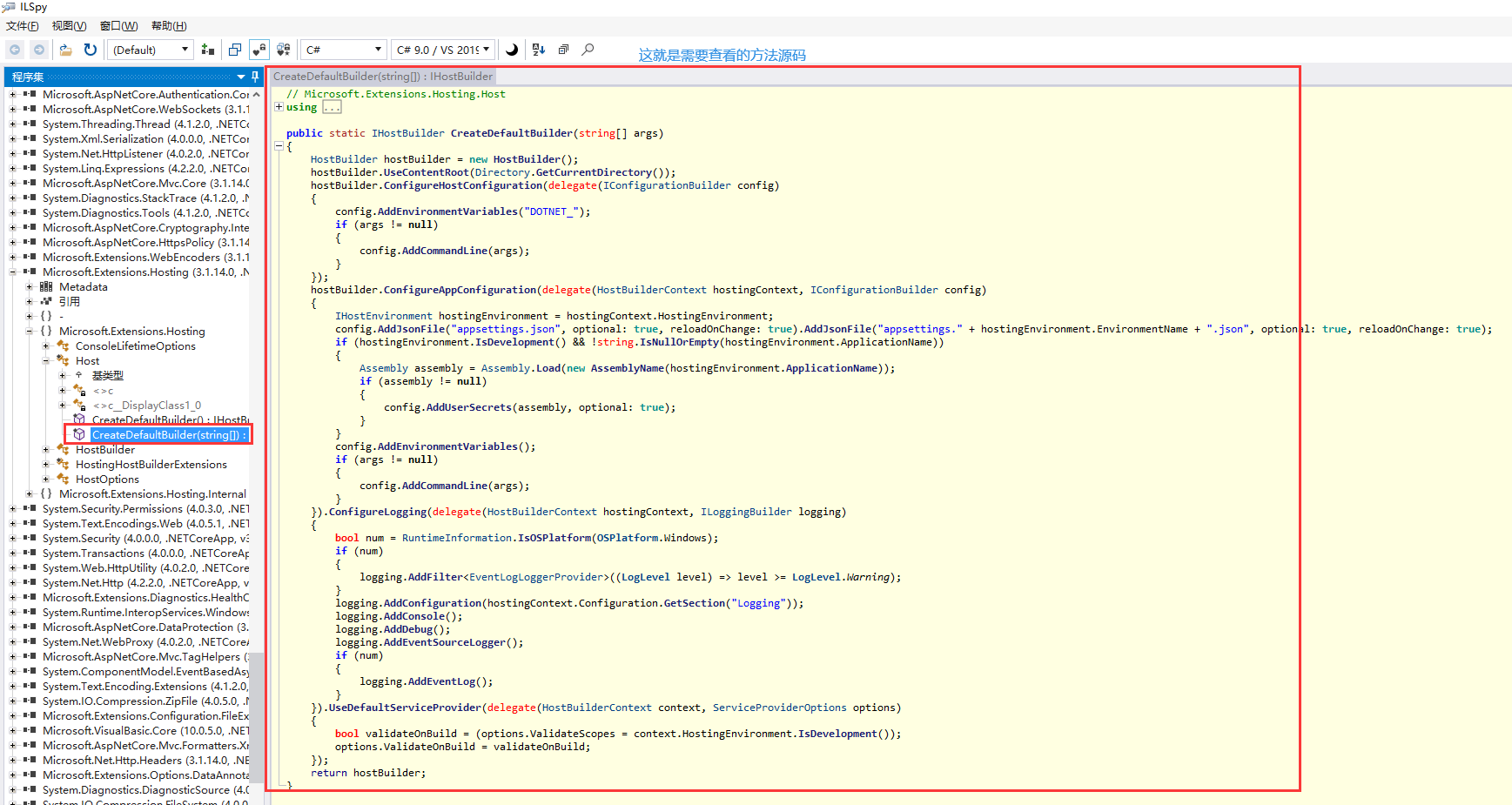This screenshot has height=805, width=1512.
Task: Click the Metadata node table icon
Action: point(46,286)
